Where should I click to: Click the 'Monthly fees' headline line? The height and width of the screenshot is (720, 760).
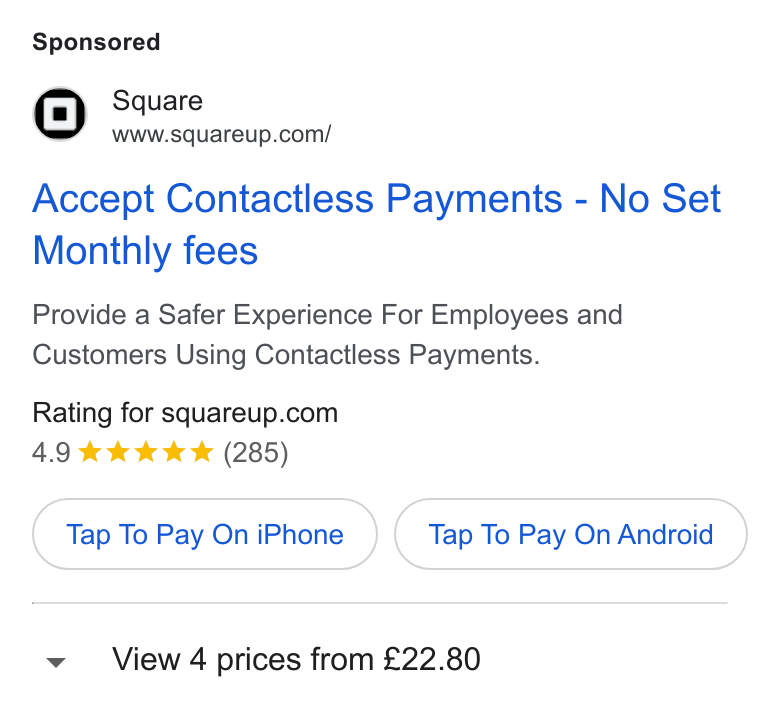pos(145,251)
